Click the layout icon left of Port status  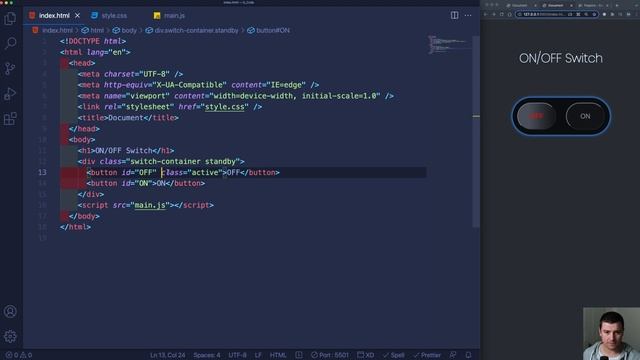(299, 355)
